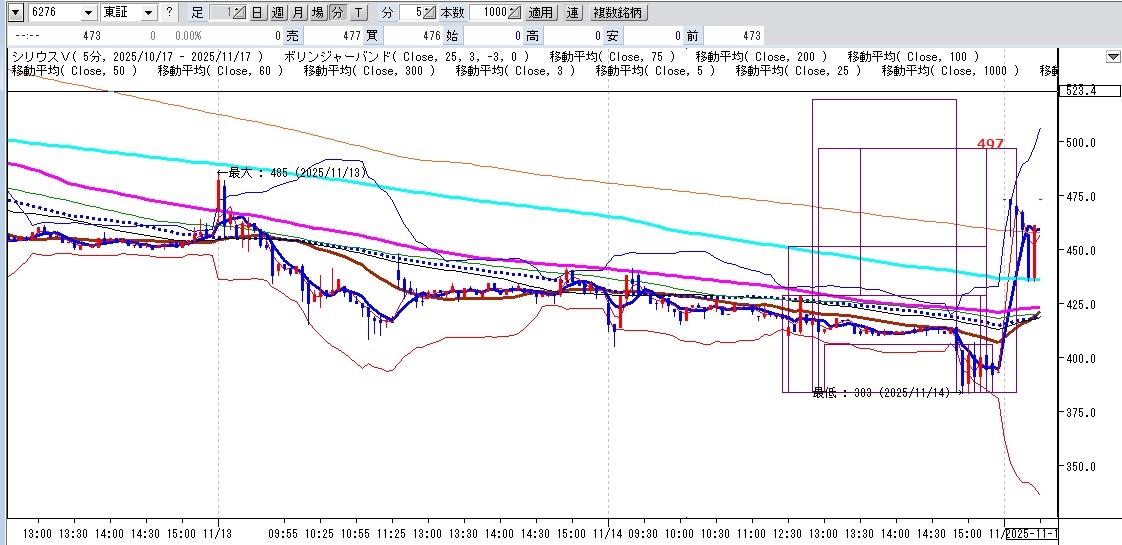Open the picker beside the 足 field
Viewport: 1122px width, 545px height.
click(x=240, y=12)
